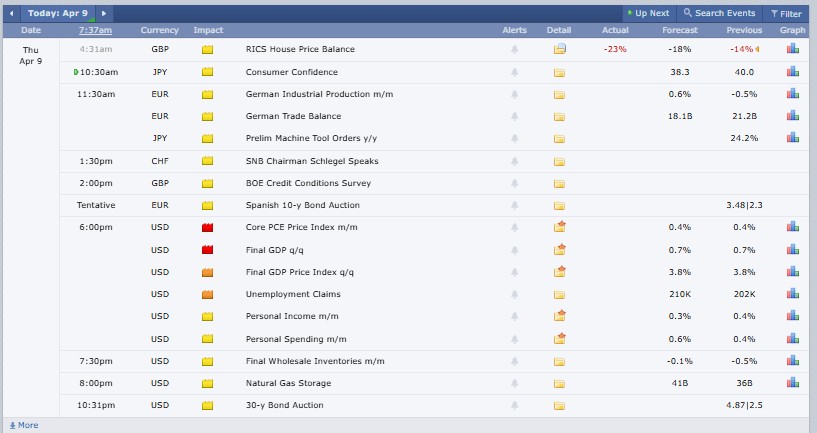
Task: Toggle alert for 30-y Bond Auction
Action: coord(515,405)
